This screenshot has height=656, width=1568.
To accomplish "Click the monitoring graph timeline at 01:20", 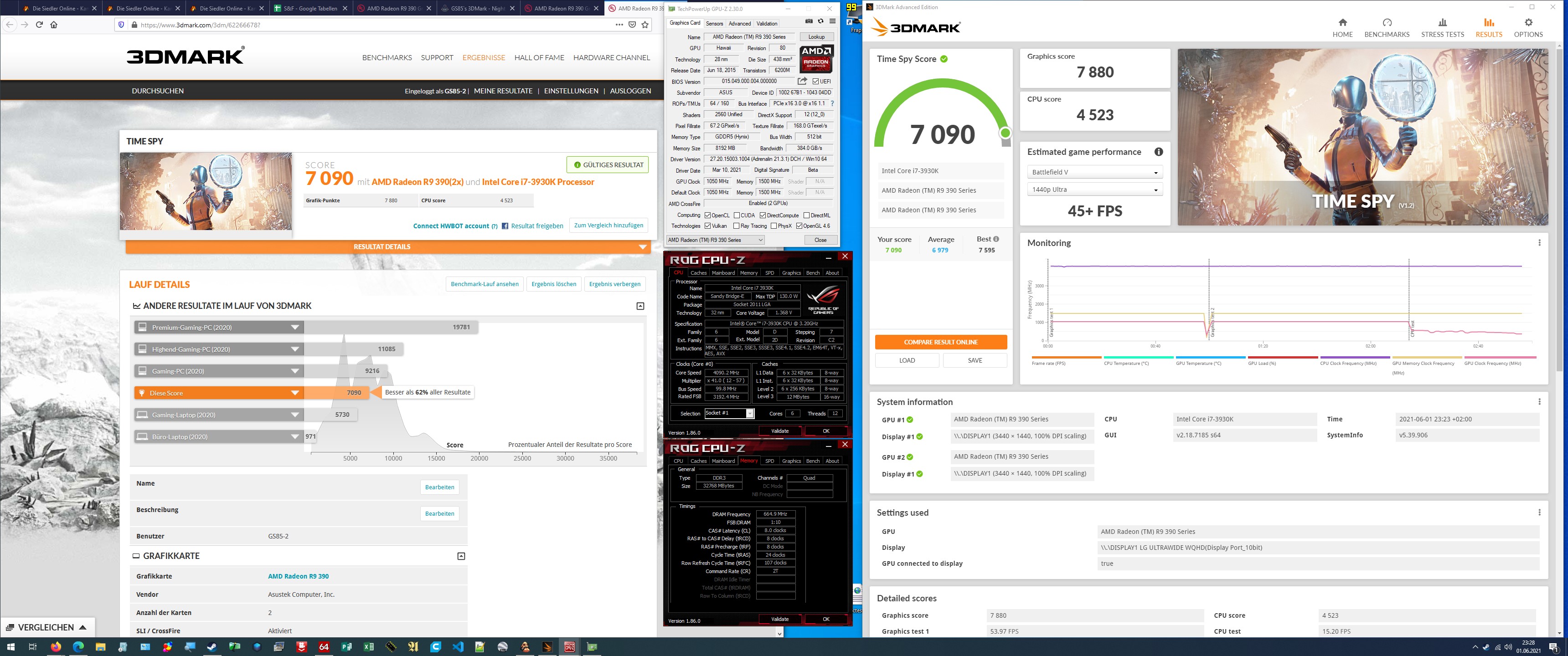I will point(1263,346).
